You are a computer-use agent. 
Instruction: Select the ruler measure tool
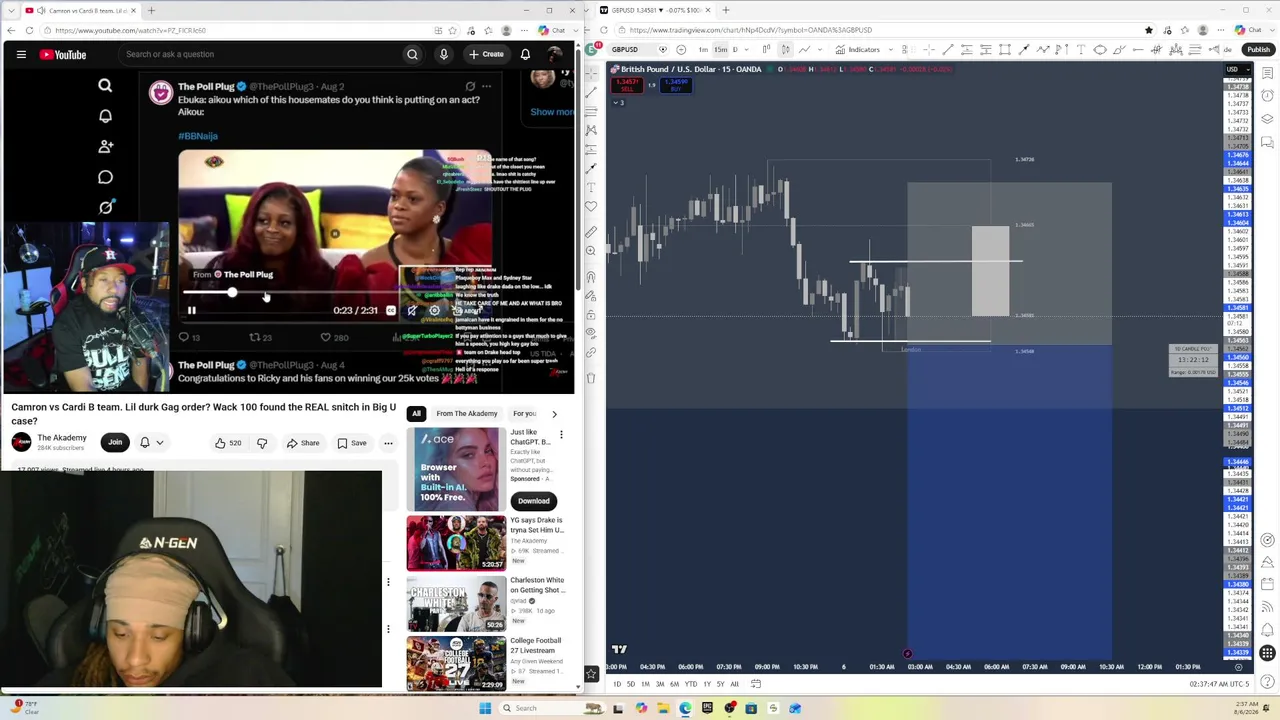(x=591, y=231)
